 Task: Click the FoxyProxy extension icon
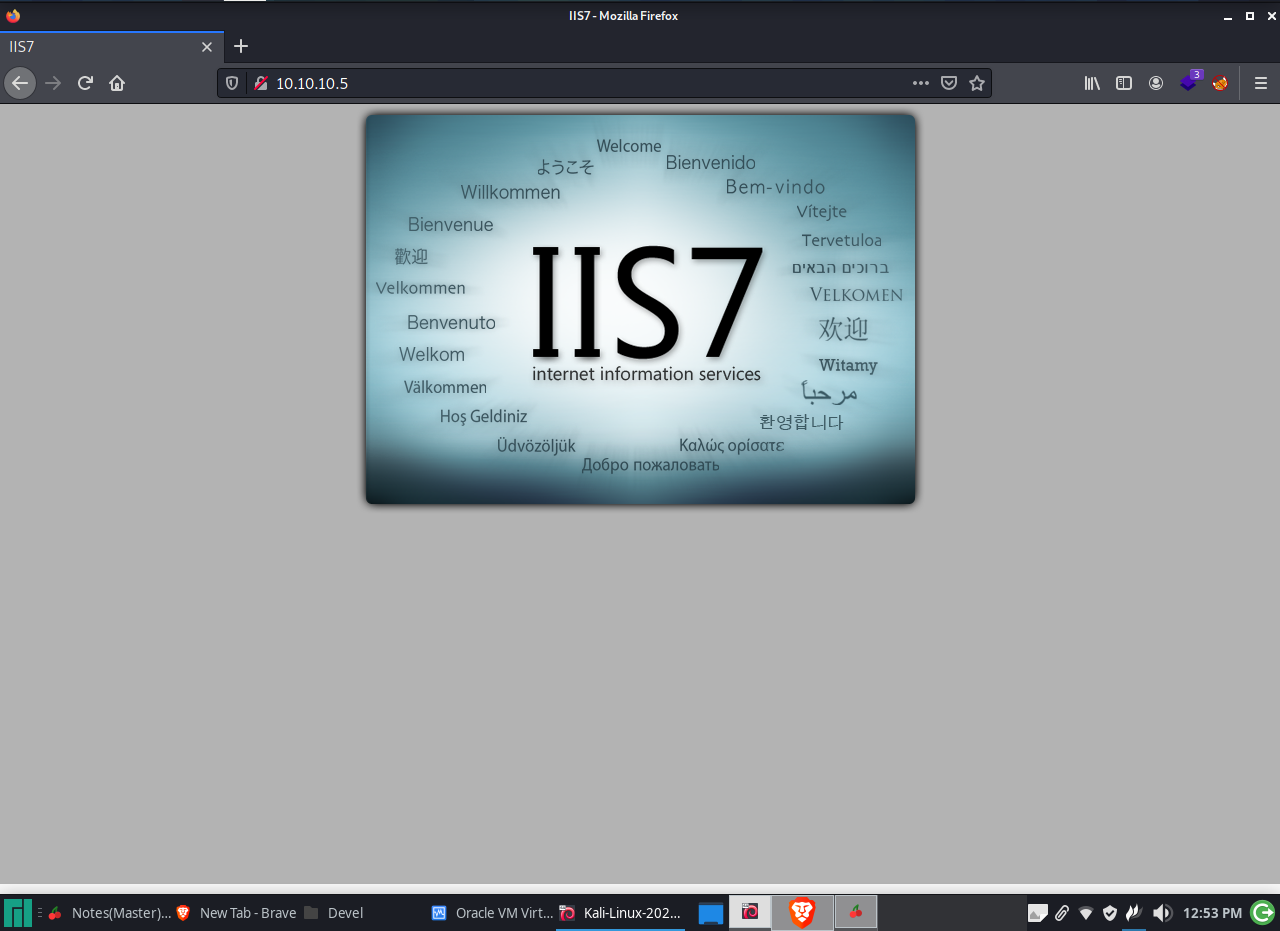1220,83
